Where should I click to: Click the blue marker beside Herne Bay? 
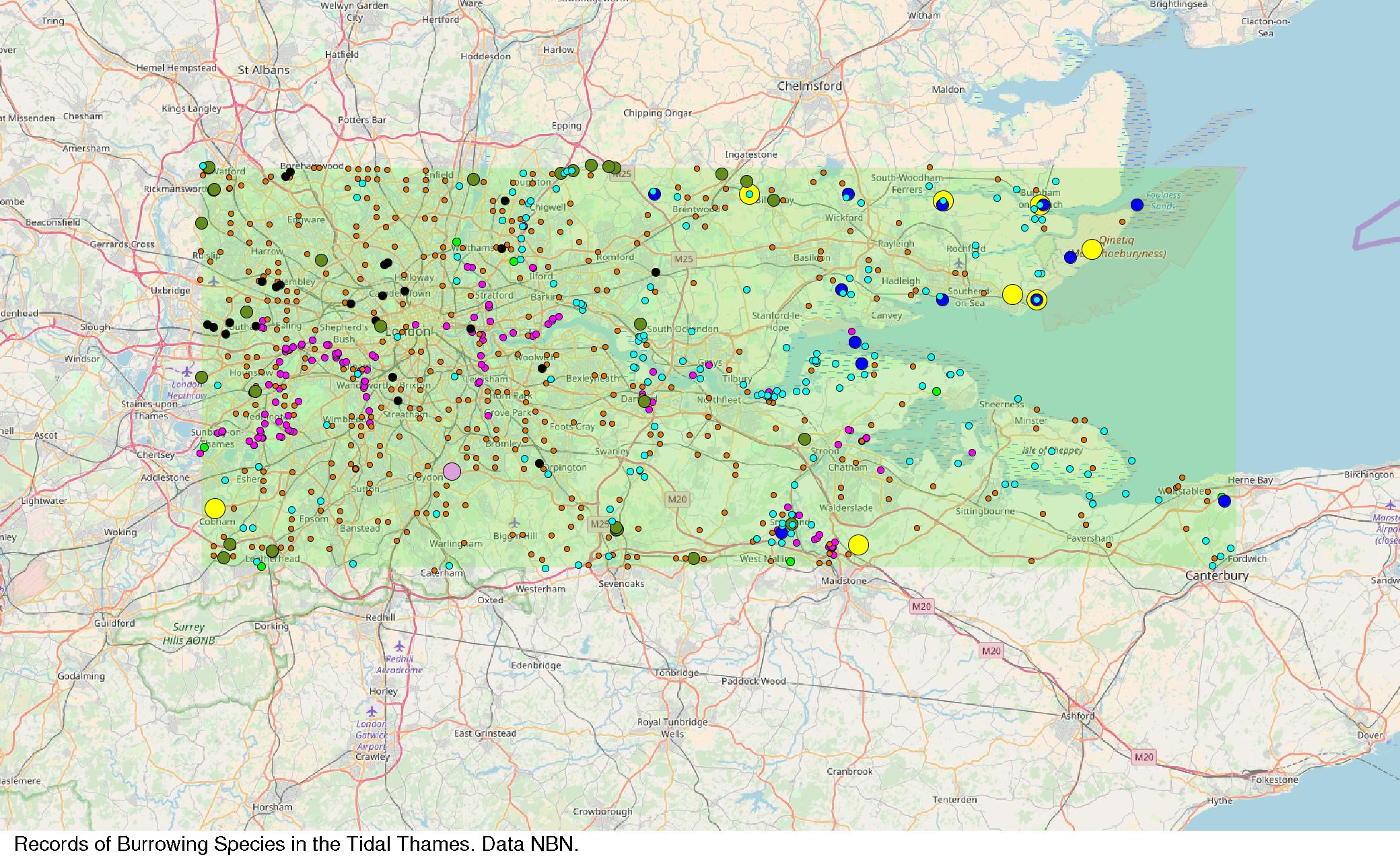[x=1224, y=501]
